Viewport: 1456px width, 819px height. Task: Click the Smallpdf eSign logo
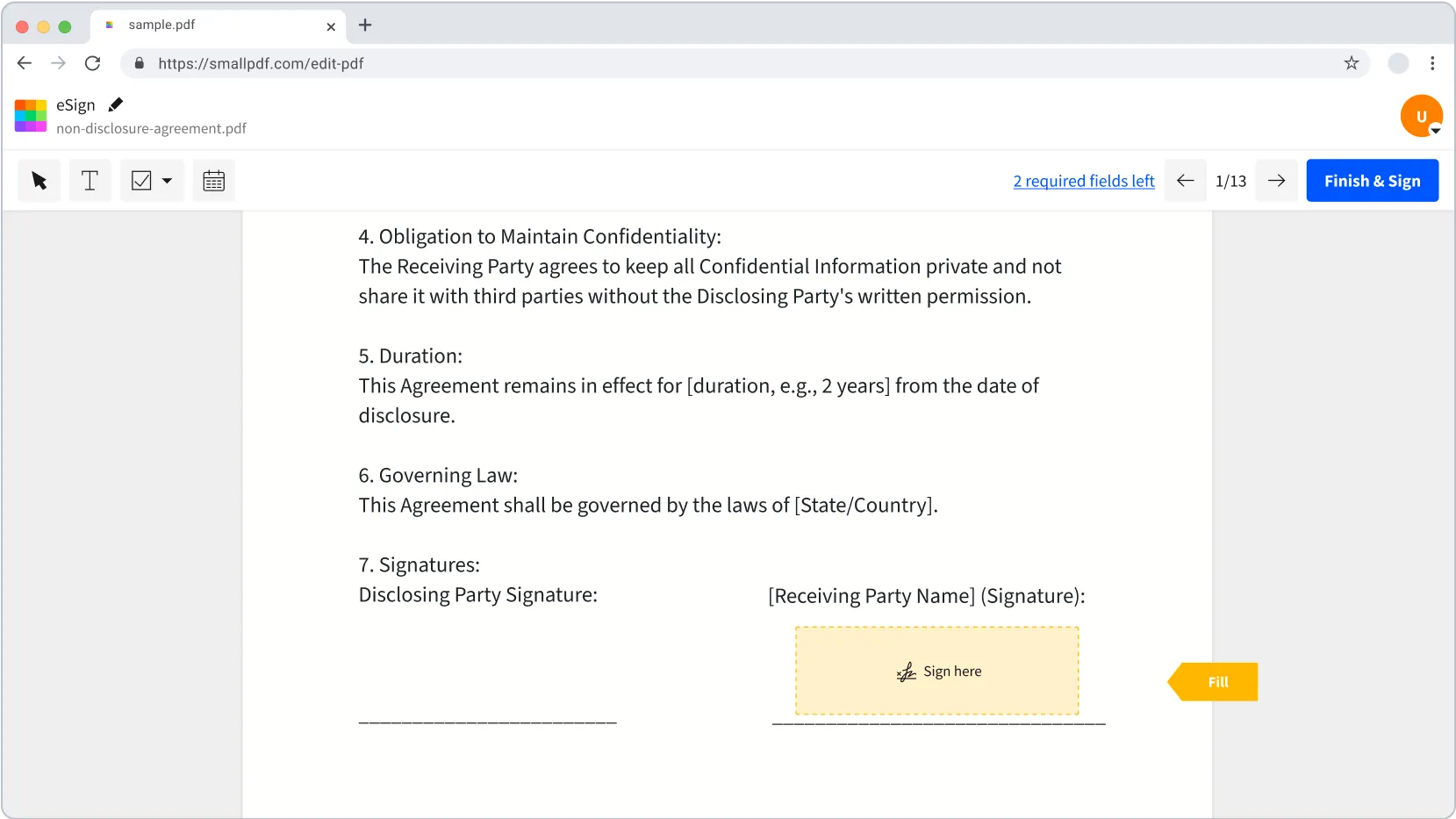tap(30, 115)
